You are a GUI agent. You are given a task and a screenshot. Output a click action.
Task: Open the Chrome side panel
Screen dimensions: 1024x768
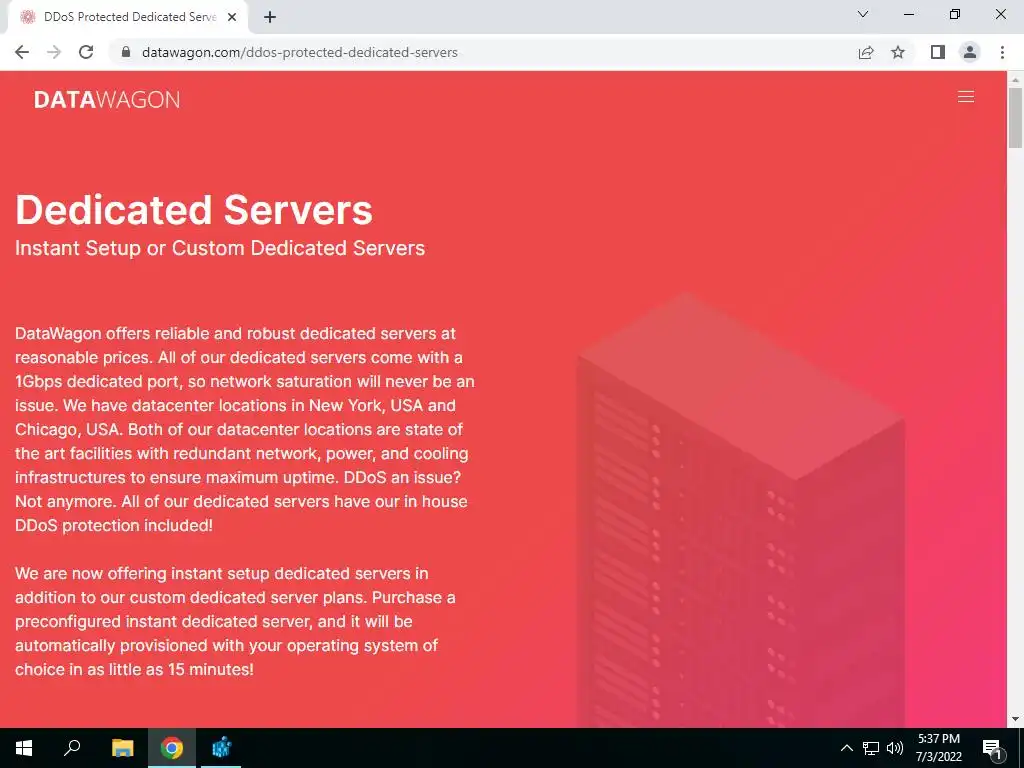click(x=938, y=52)
